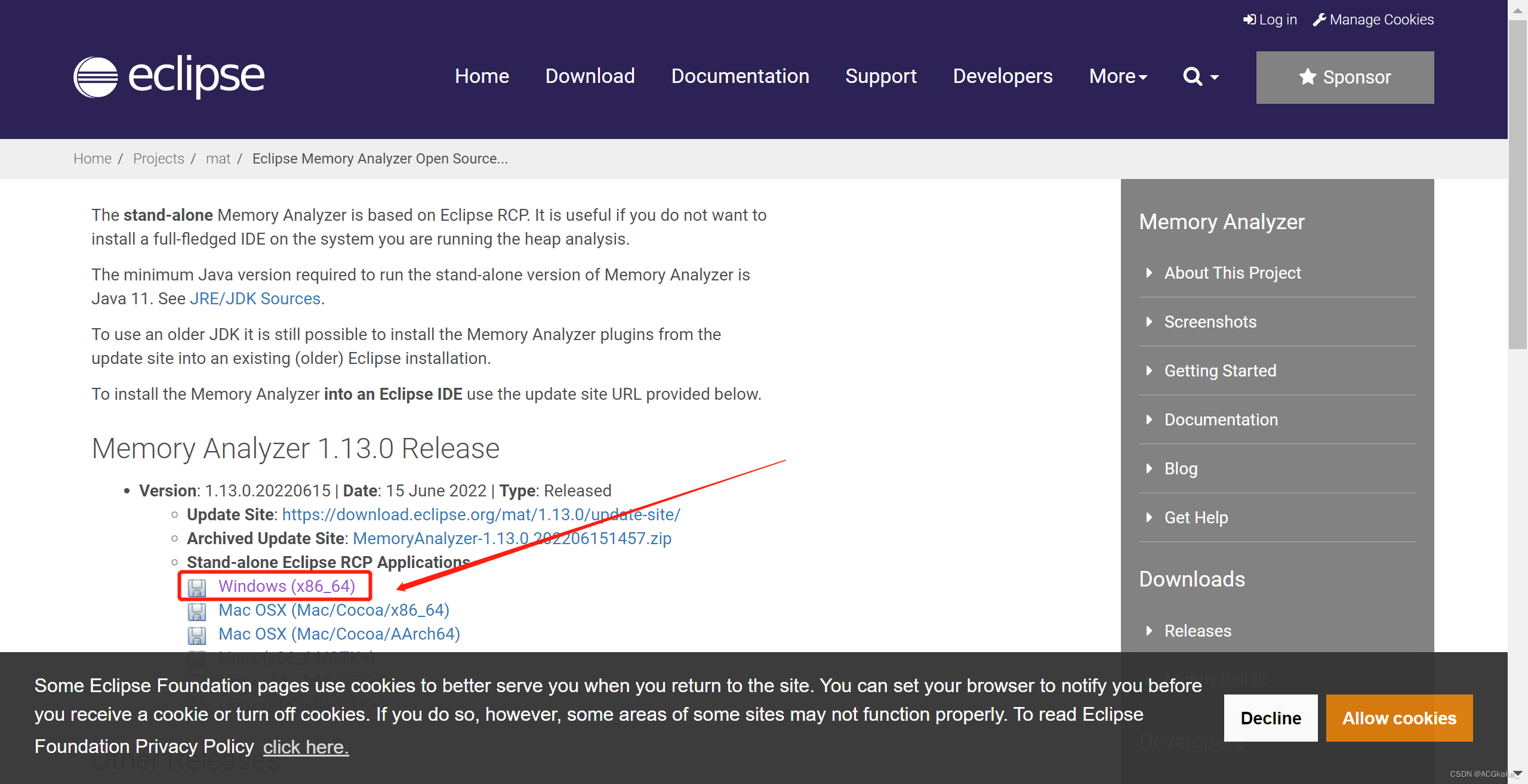Open the Documentation nav menu item
Image resolution: width=1528 pixels, height=784 pixels.
(x=740, y=76)
